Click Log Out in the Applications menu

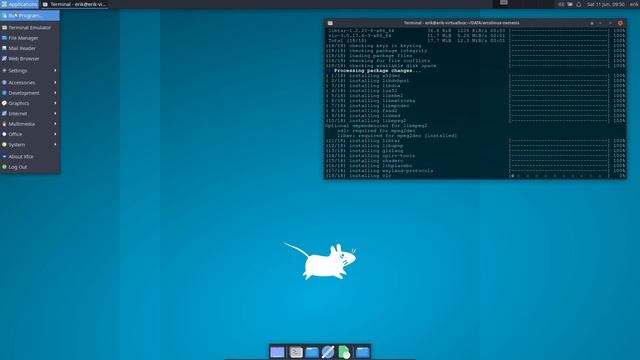pyautogui.click(x=30, y=167)
